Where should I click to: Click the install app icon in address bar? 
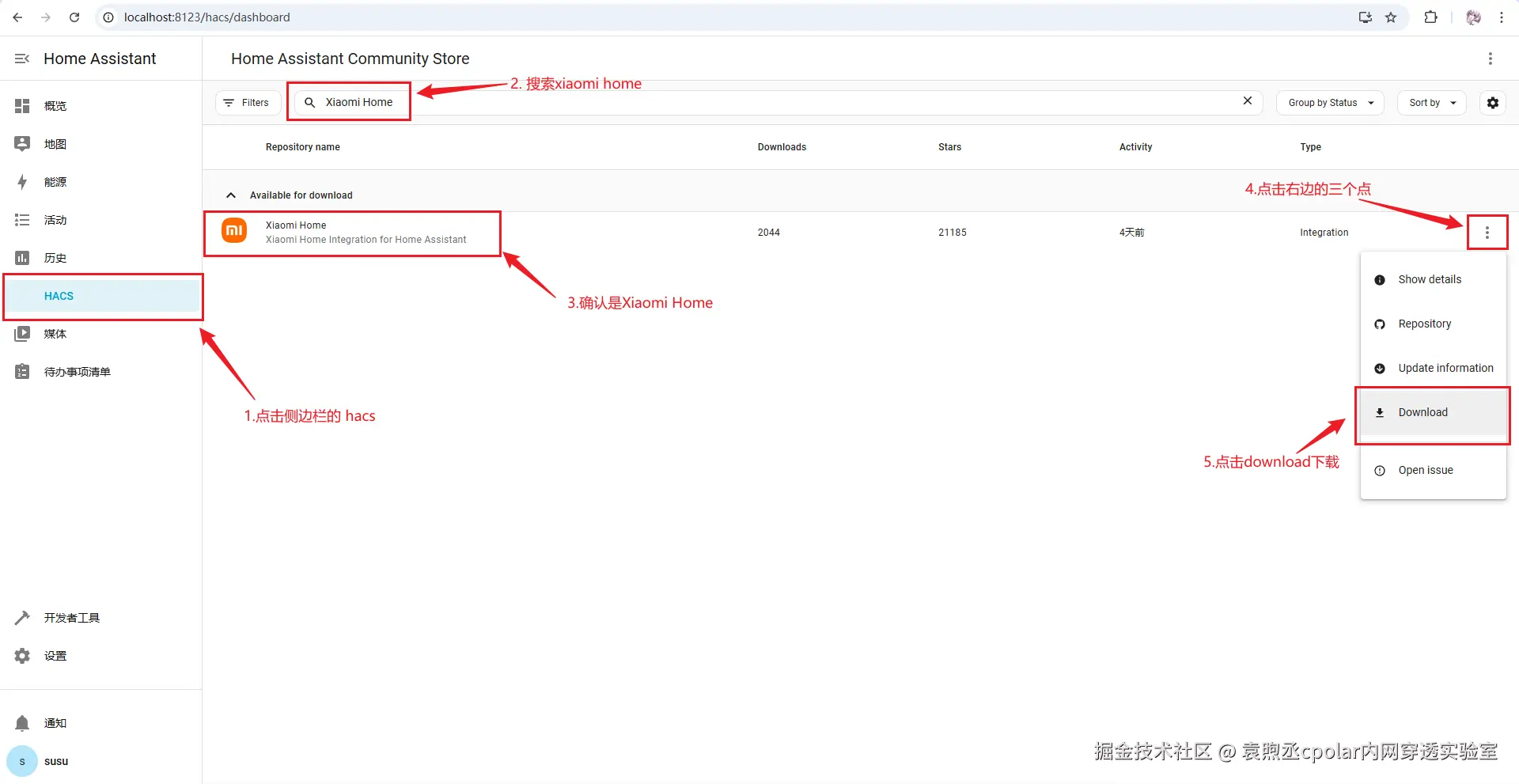(x=1366, y=17)
